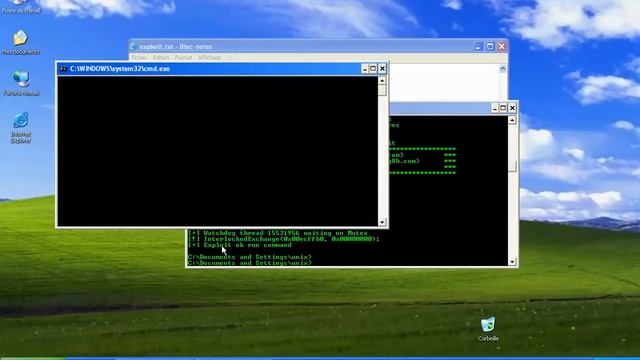Click the 'Watchdog thread 15531956 waiting on Mutex' line
Viewport: 640px width, 360px height.
pyautogui.click(x=278, y=233)
